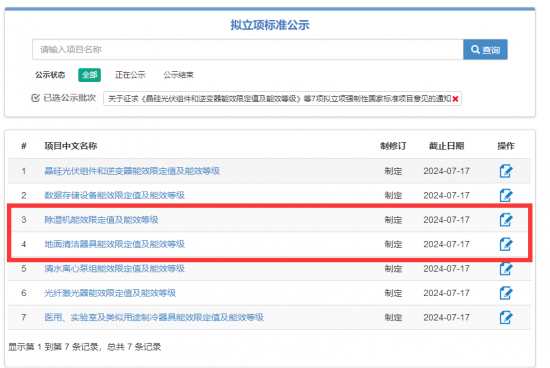Open the edit icon for 地面清洁器具 row
Viewport: 550px width, 368px height.
point(506,244)
